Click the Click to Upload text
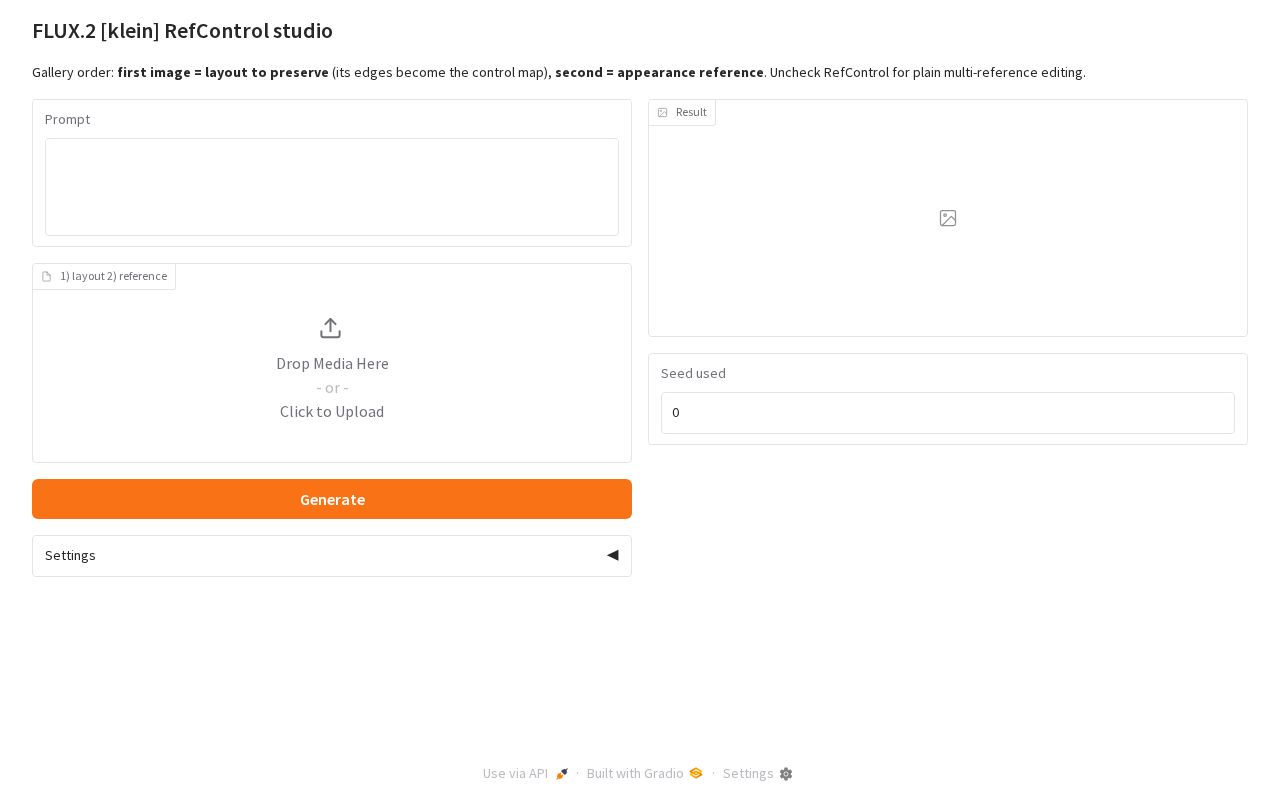Viewport: 1280px width, 800px height. tap(332, 412)
